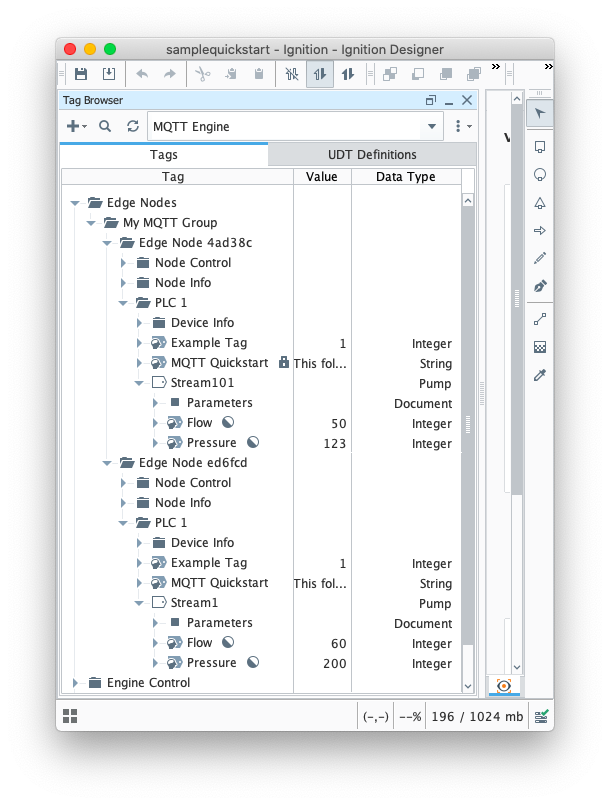This screenshot has width=610, height=805.
Task: Select the Edge Node ed6fcd folder
Action: tap(193, 463)
